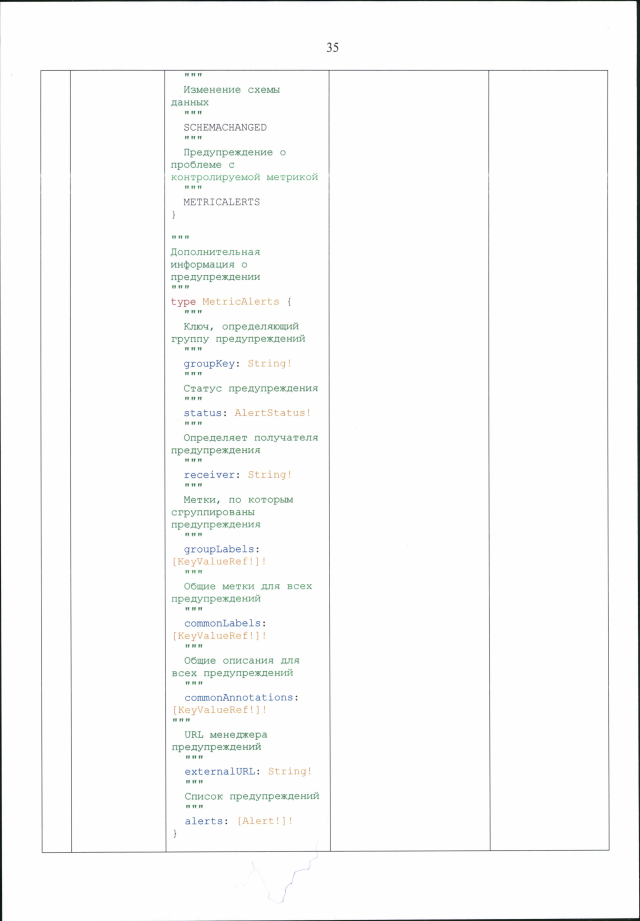The height and width of the screenshot is (921, 640).
Task: Click the 'receiver: String!' field
Action: pyautogui.click(x=237, y=475)
